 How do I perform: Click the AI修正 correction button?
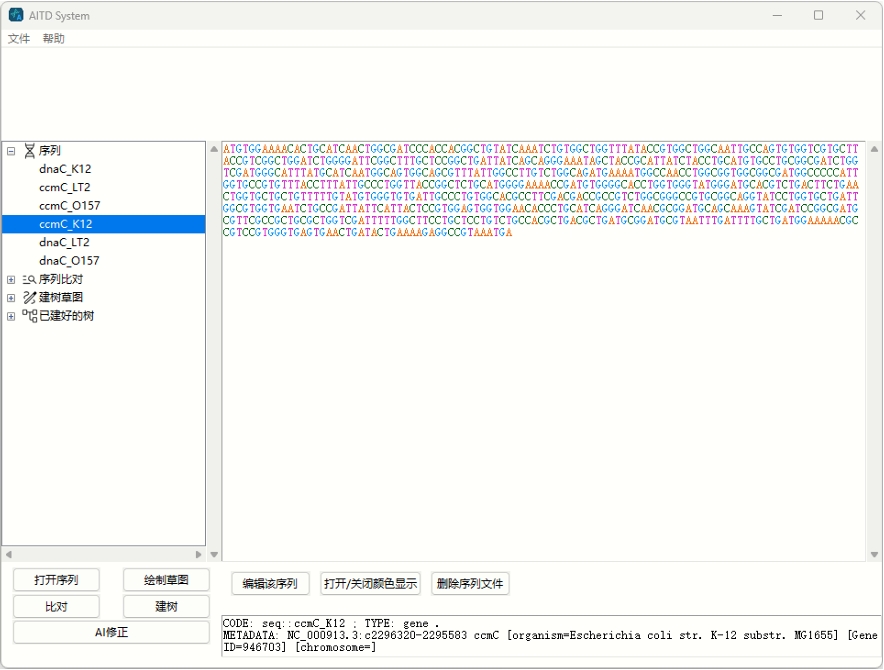(110, 632)
